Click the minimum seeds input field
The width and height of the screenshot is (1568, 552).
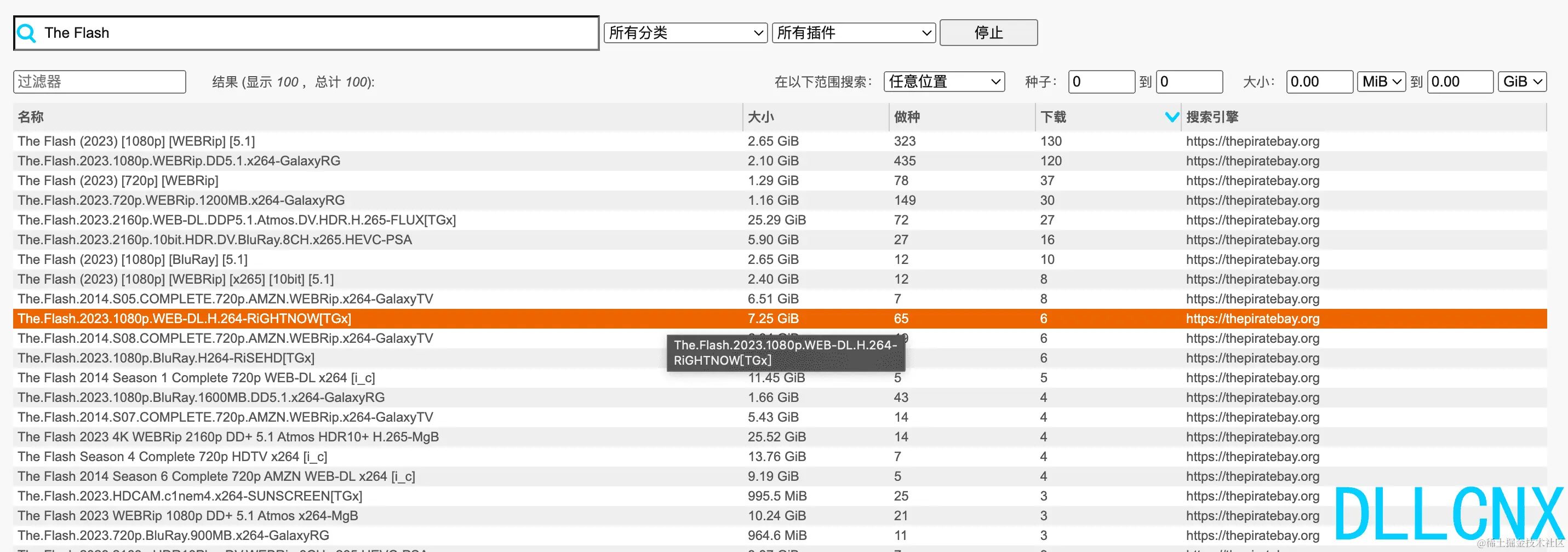pyautogui.click(x=1101, y=82)
